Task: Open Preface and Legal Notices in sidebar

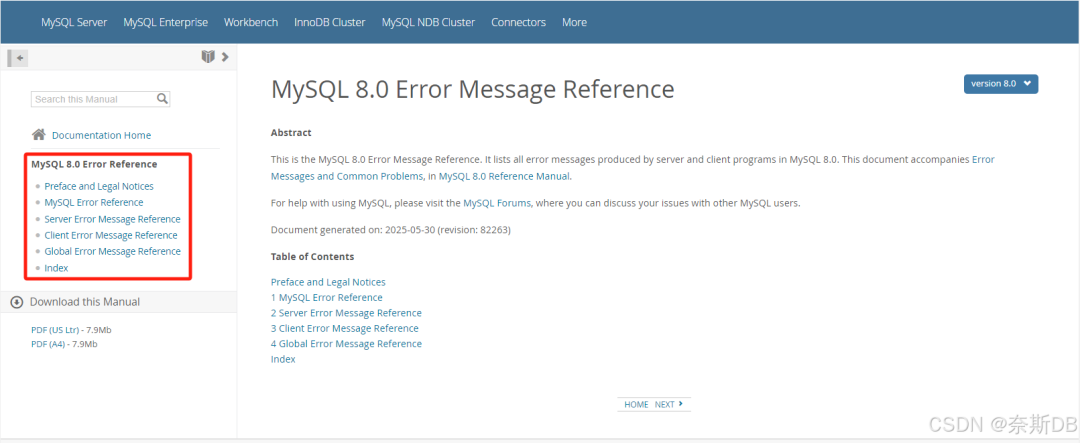Action: (99, 186)
